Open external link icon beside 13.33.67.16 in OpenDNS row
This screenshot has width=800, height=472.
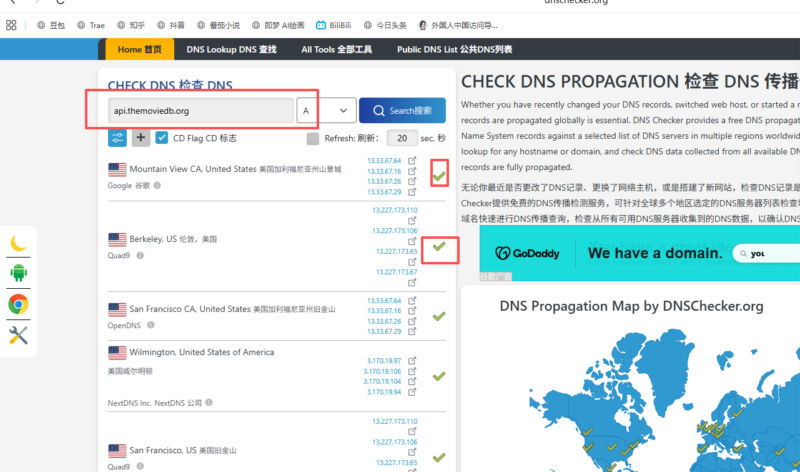[412, 310]
